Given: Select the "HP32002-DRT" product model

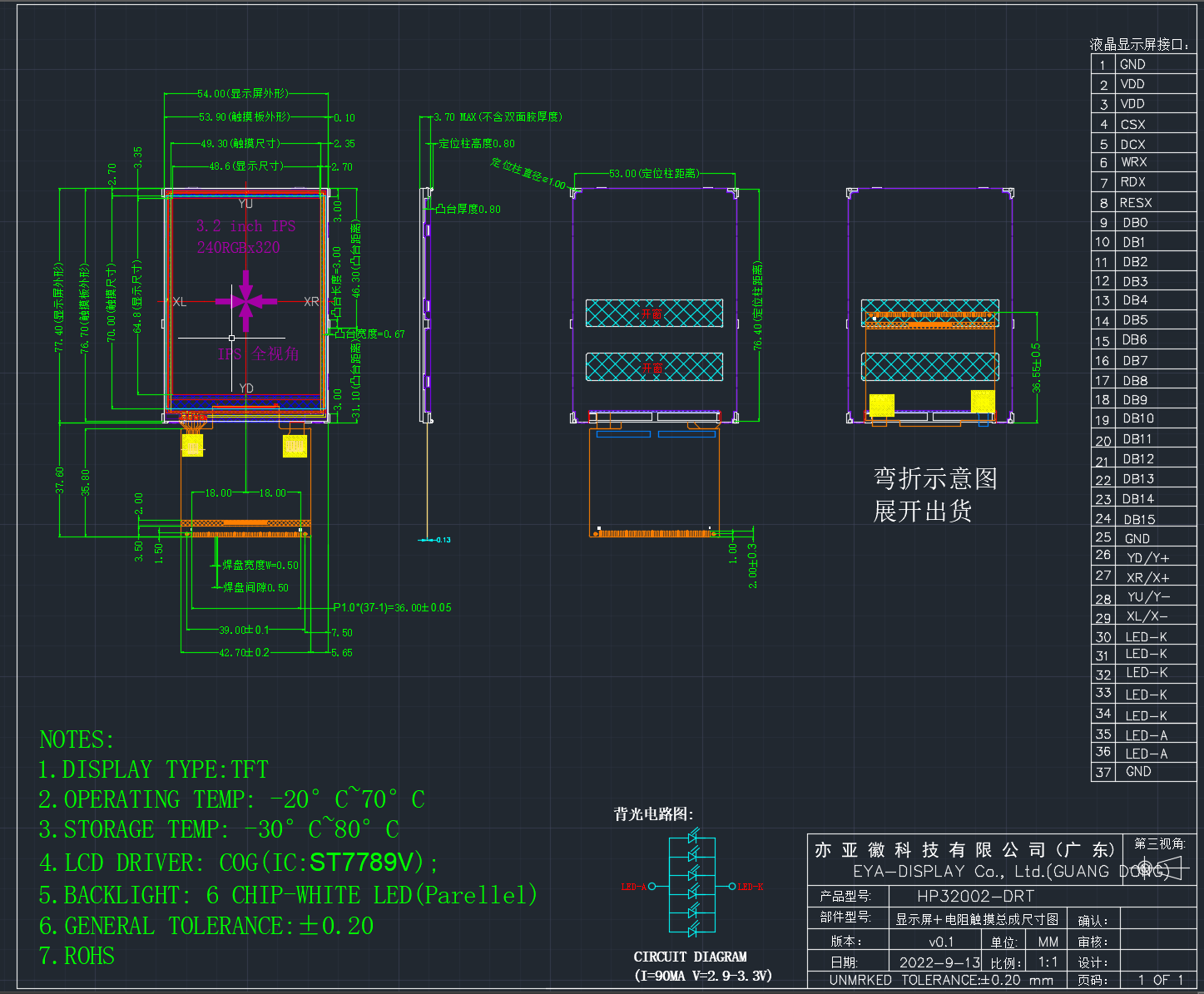Looking at the screenshot, I should tap(975, 897).
